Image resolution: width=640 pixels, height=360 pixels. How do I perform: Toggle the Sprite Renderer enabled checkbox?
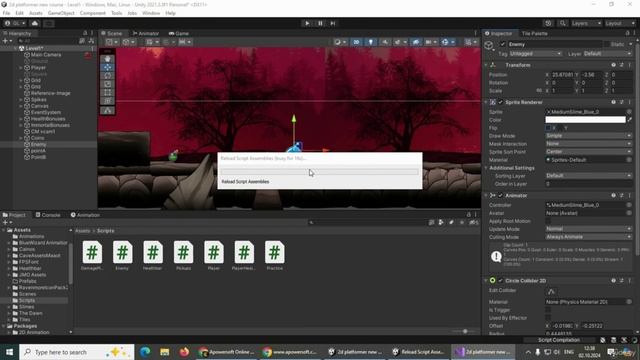[x=501, y=102]
